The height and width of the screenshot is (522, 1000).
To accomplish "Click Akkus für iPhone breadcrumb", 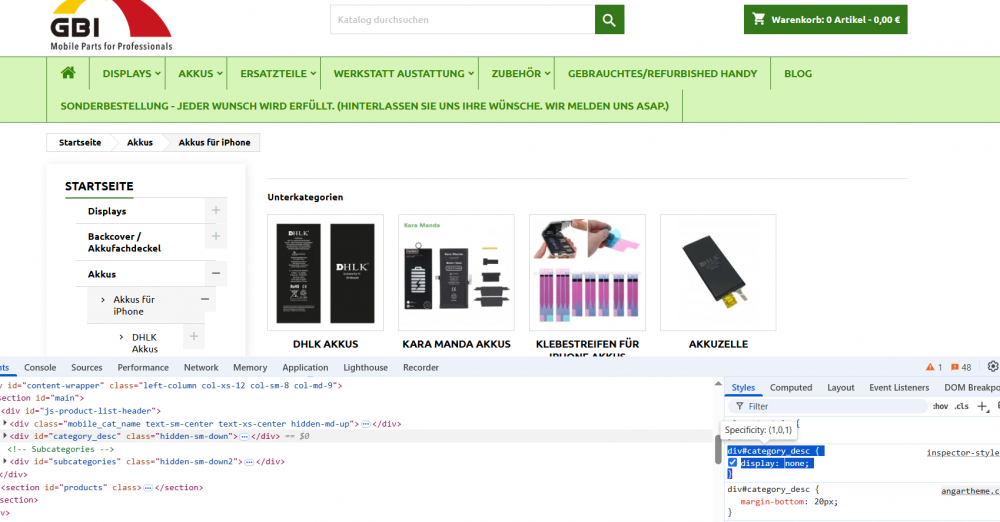I will 214,142.
